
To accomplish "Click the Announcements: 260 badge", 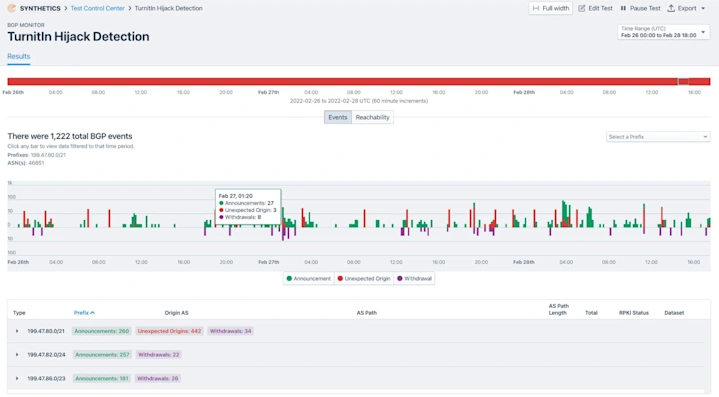I will pyautogui.click(x=102, y=331).
